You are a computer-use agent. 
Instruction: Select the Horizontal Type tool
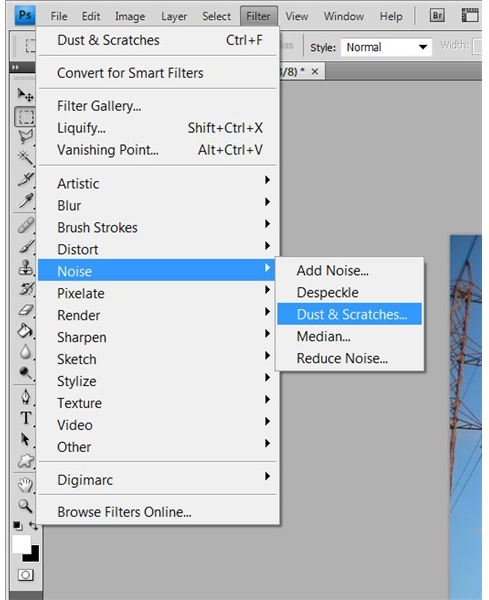click(25, 418)
